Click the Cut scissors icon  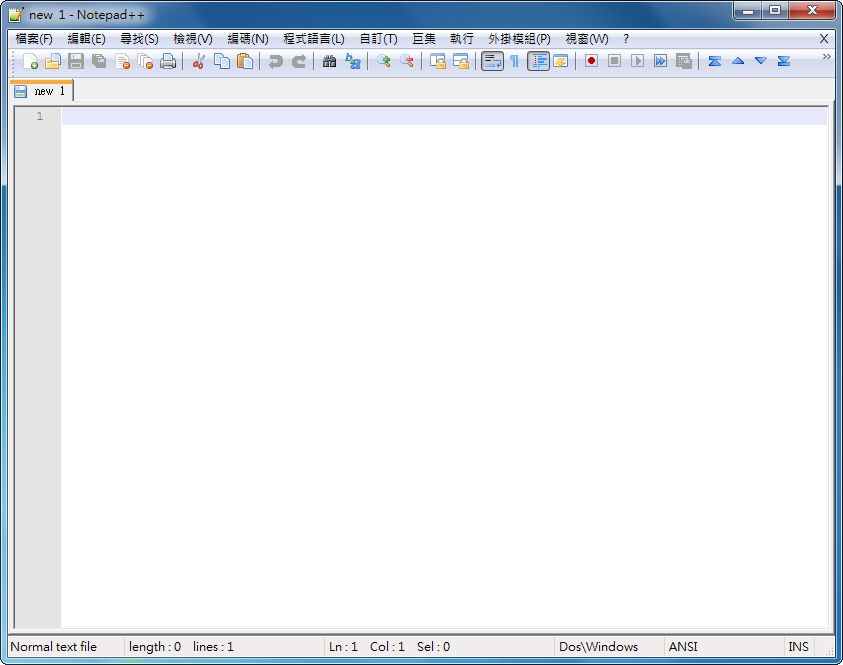click(198, 61)
